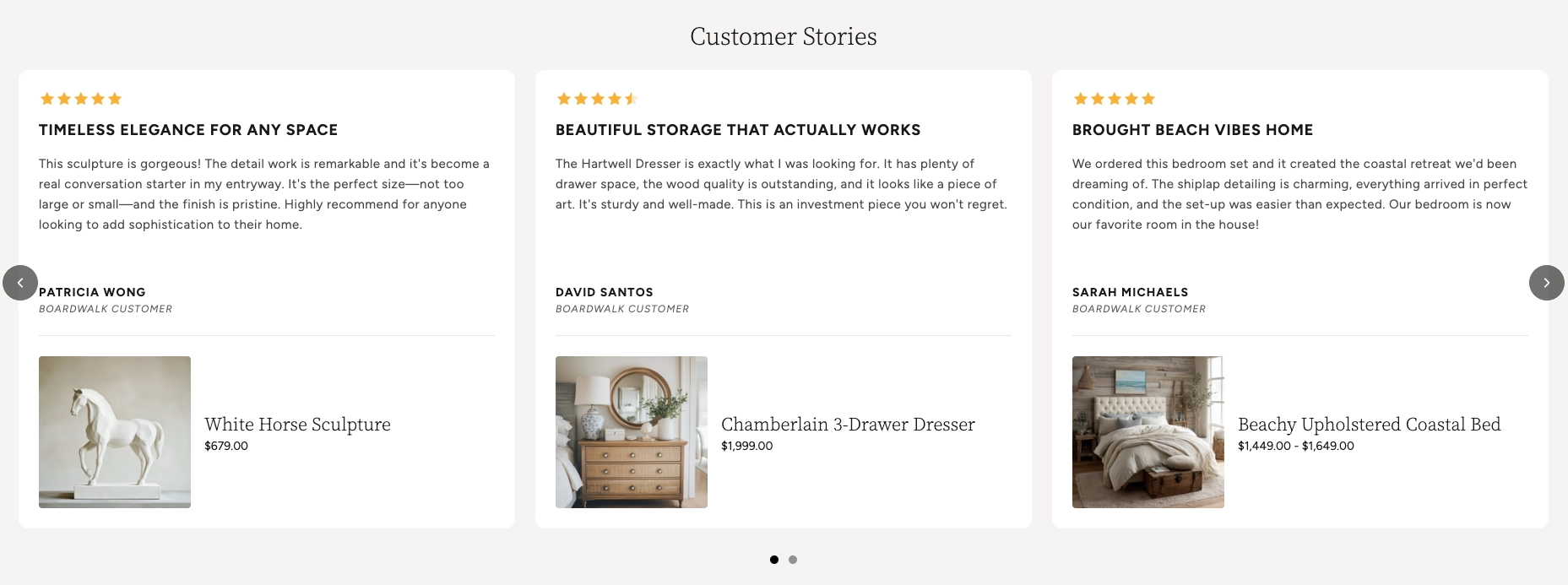This screenshot has width=1568, height=585.
Task: Select the second pagination dot
Action: click(x=793, y=560)
